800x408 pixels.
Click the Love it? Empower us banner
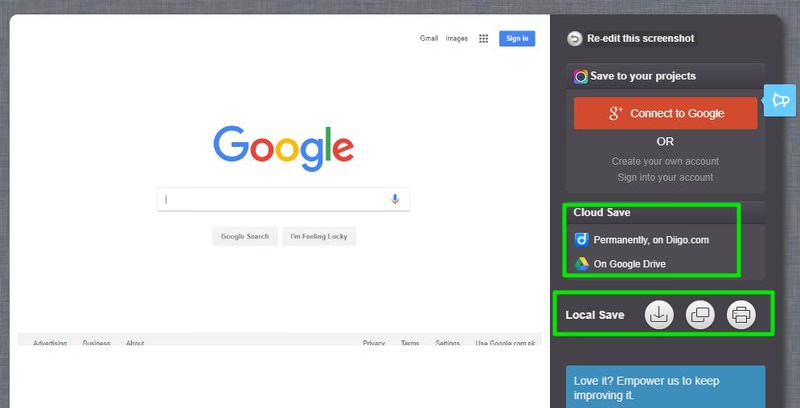pyautogui.click(x=665, y=387)
